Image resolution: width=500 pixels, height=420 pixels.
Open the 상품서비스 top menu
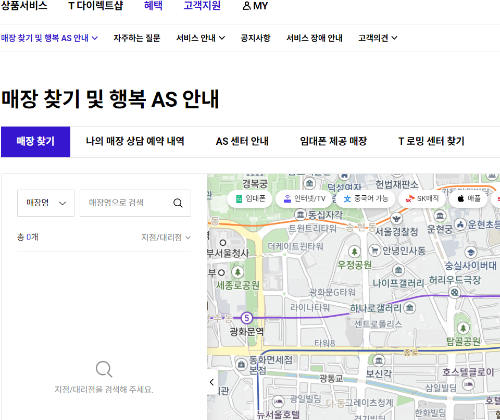point(24,6)
